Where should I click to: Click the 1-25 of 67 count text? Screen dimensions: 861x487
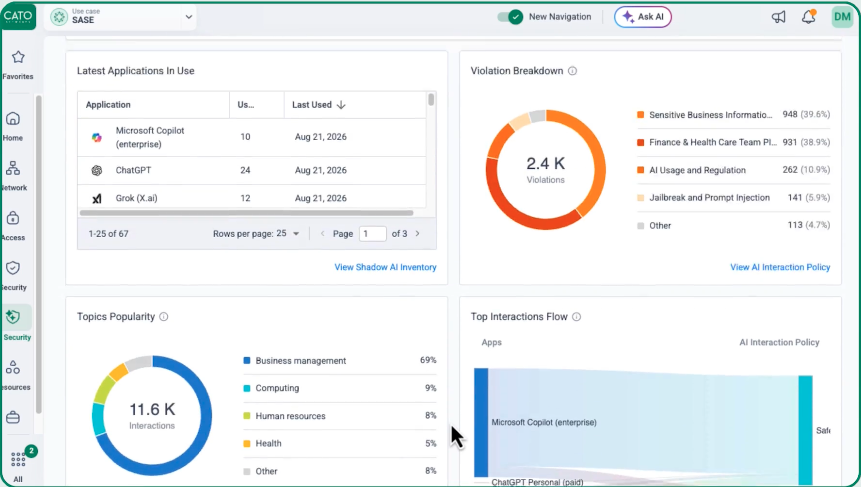108,233
